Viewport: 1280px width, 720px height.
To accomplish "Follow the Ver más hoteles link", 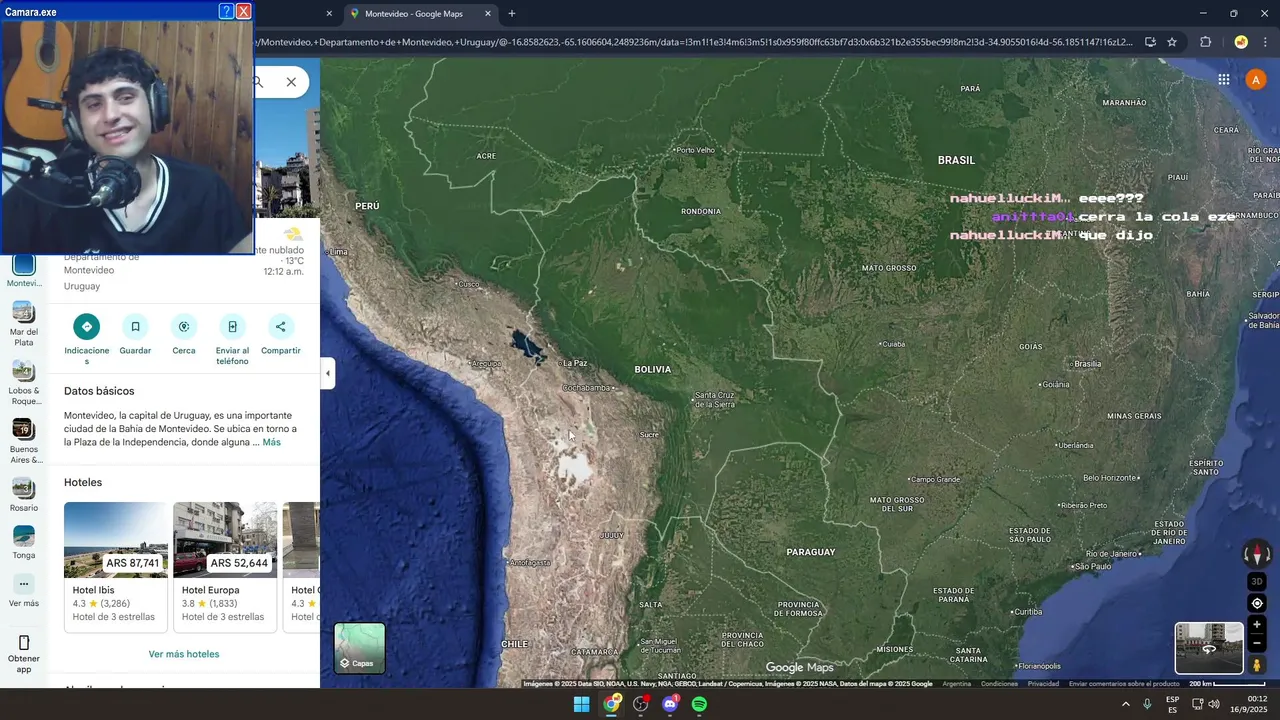I will [184, 654].
